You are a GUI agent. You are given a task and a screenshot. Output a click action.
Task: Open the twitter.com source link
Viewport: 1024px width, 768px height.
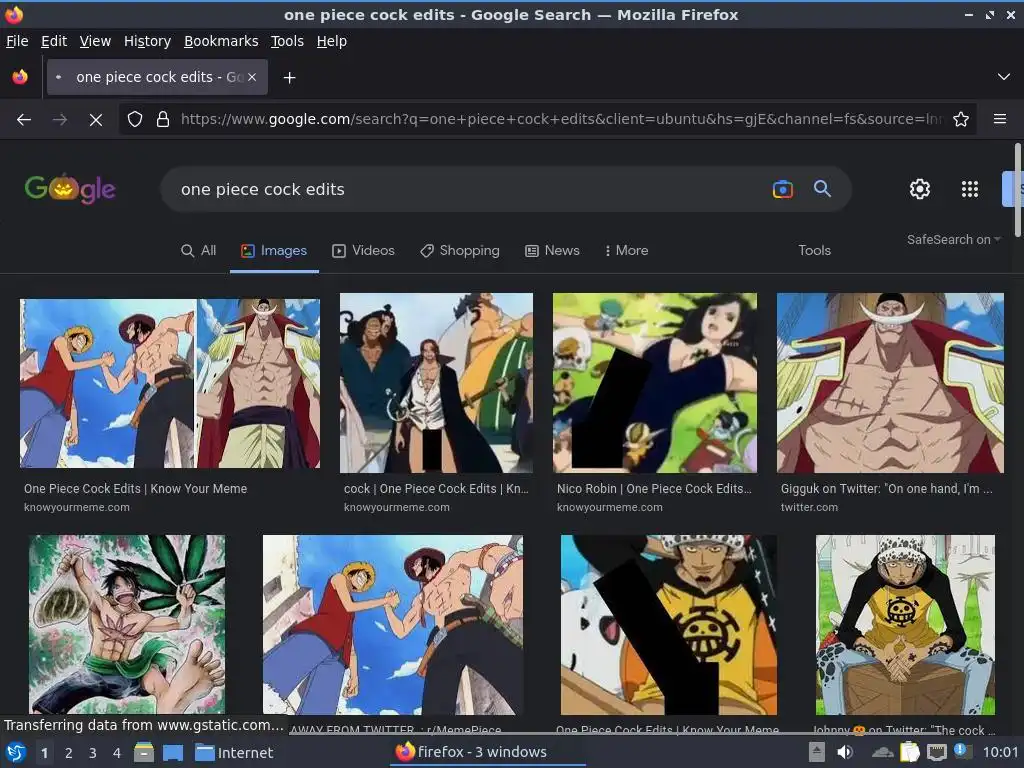[x=809, y=507]
